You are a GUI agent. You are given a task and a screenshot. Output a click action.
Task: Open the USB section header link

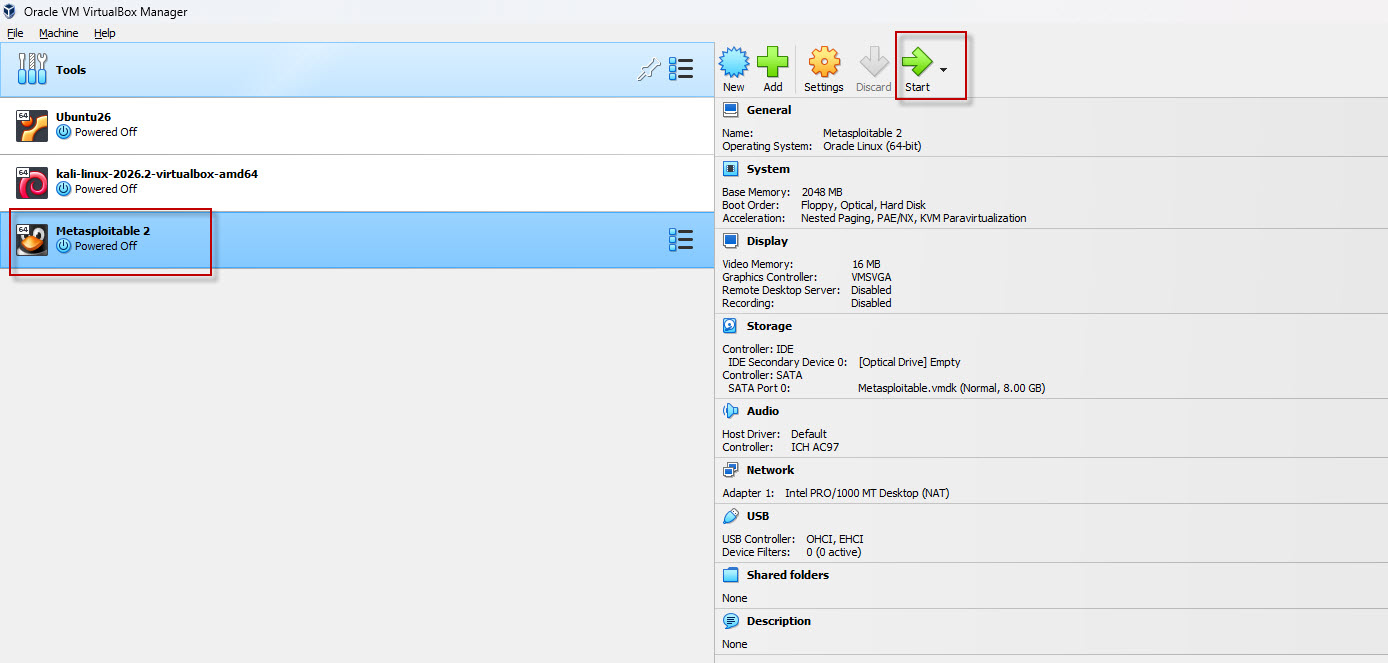758,516
